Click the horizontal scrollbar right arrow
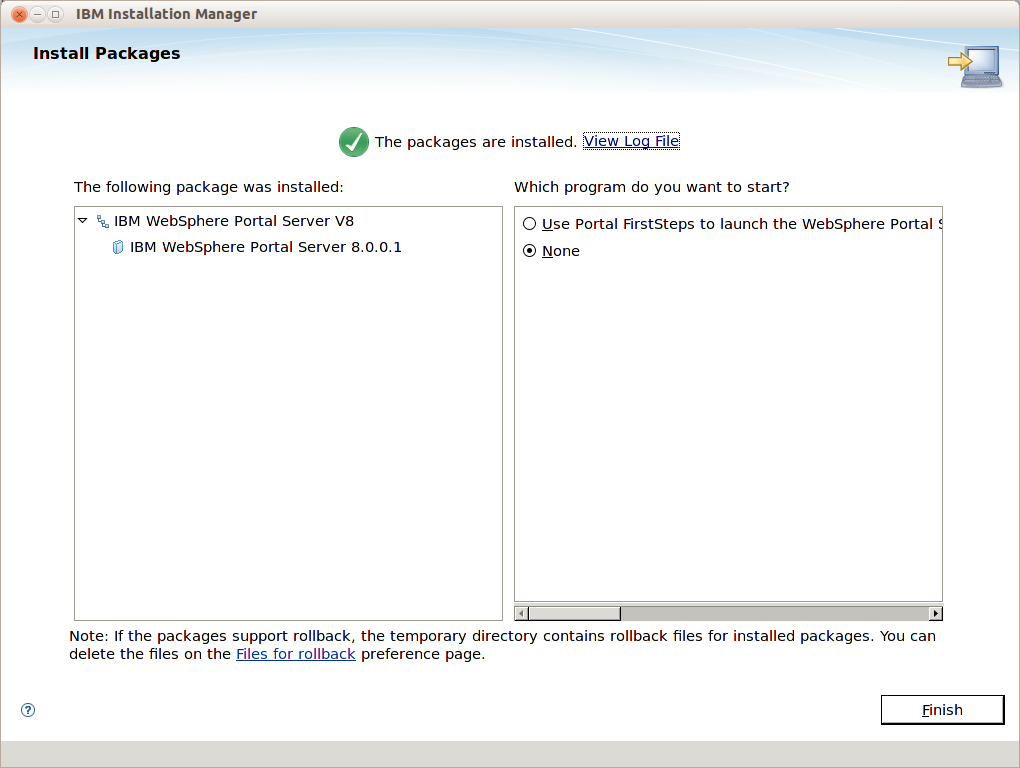Viewport: 1020px width, 768px height. pyautogui.click(x=935, y=613)
